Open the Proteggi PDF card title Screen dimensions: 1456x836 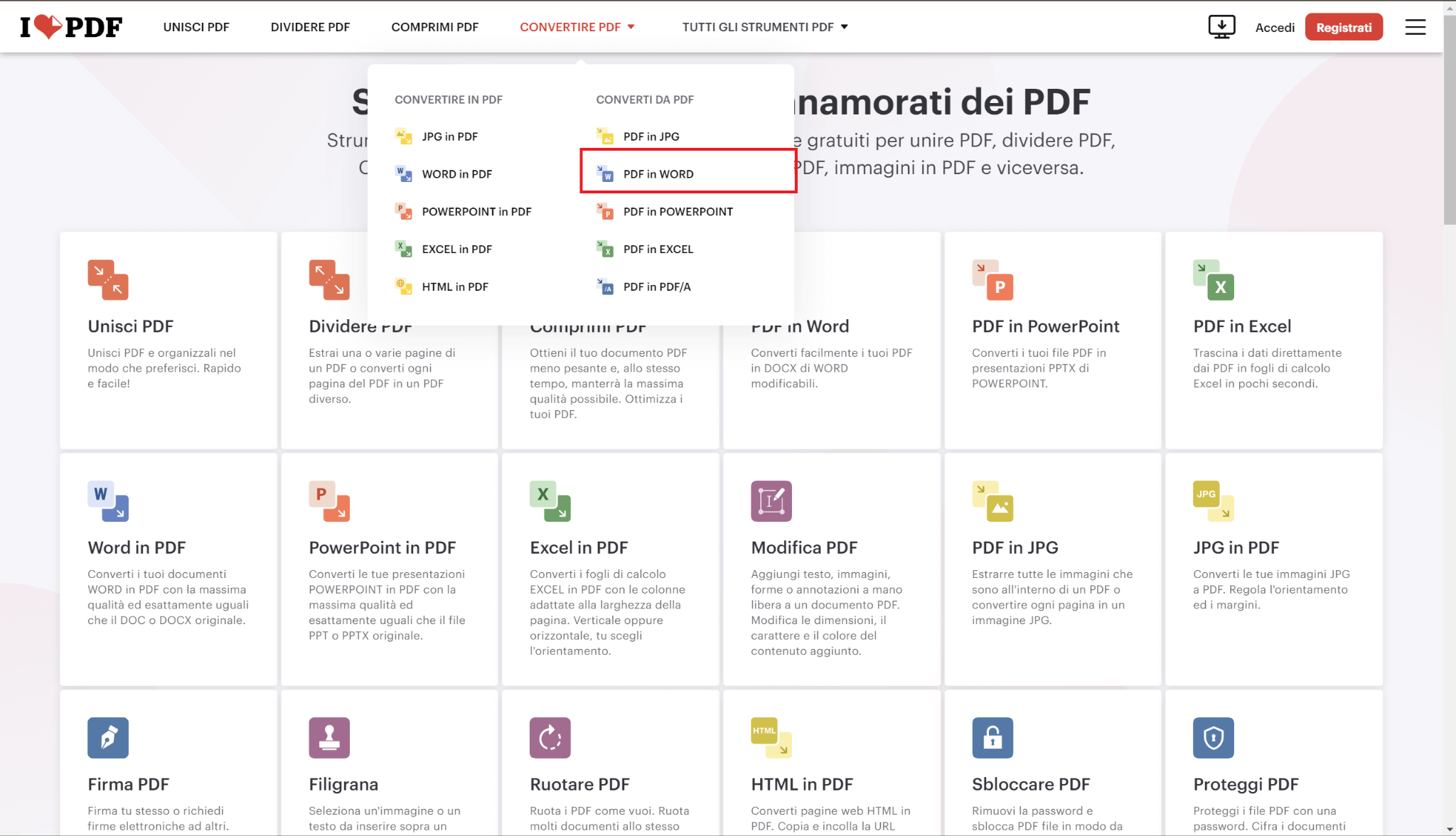[x=1246, y=784]
